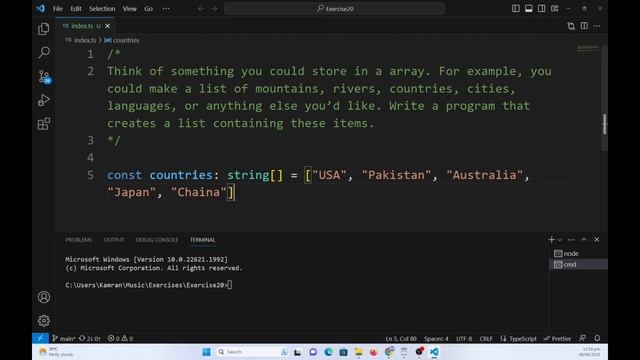Select the node terminal instance
The width and height of the screenshot is (640, 360).
(x=578, y=253)
